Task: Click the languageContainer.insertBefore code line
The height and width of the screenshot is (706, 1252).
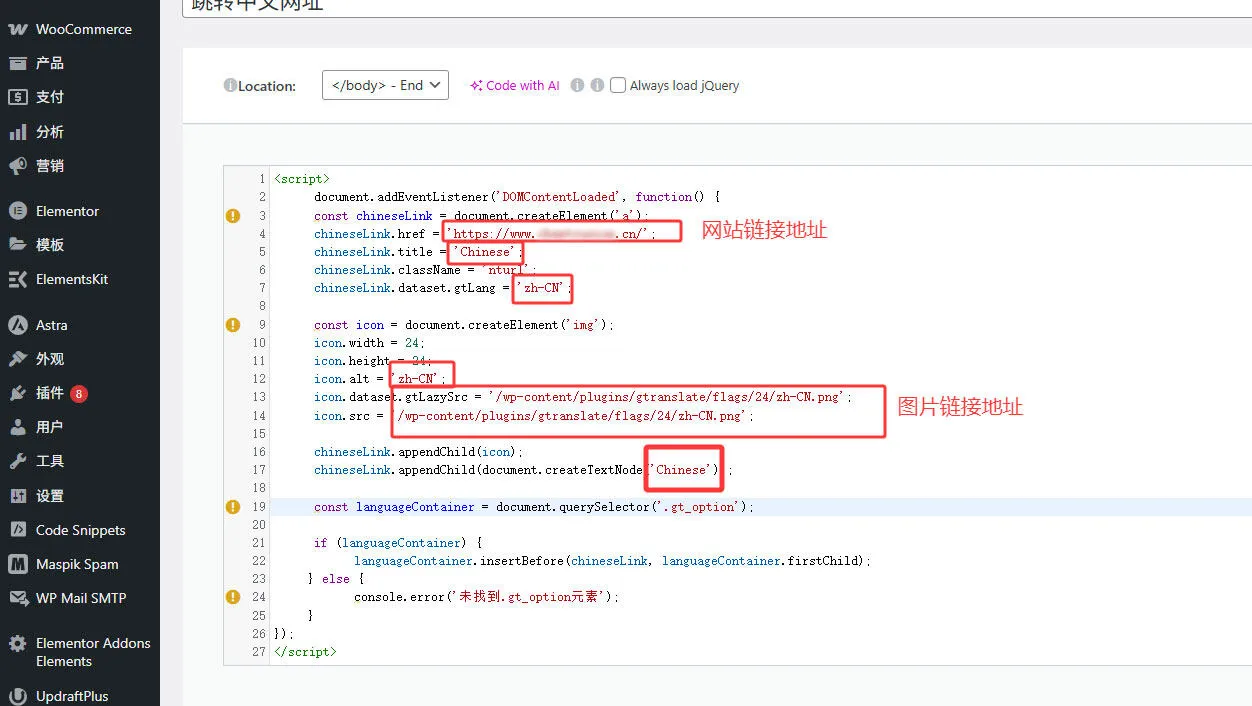Action: (613, 561)
